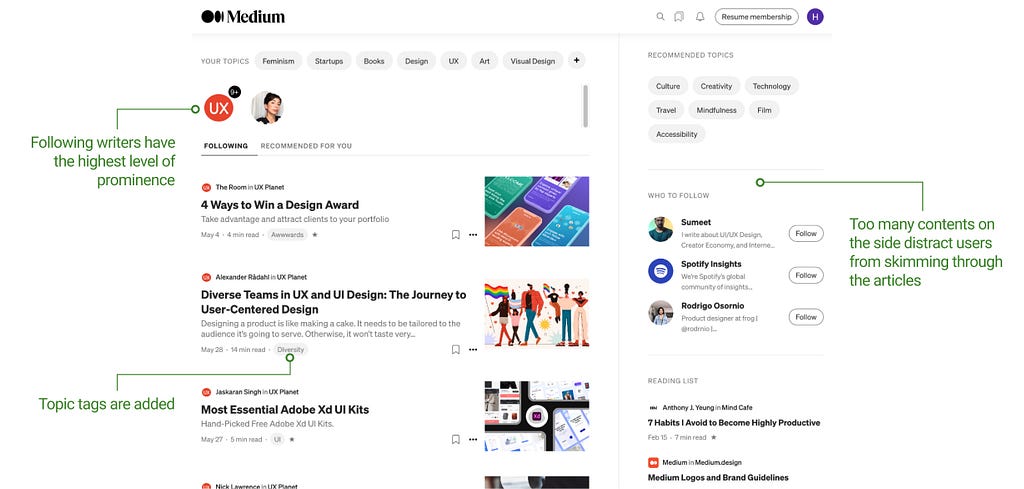Add a topic with the plus button
Viewport: 1024px width, 489px height.
click(x=577, y=61)
